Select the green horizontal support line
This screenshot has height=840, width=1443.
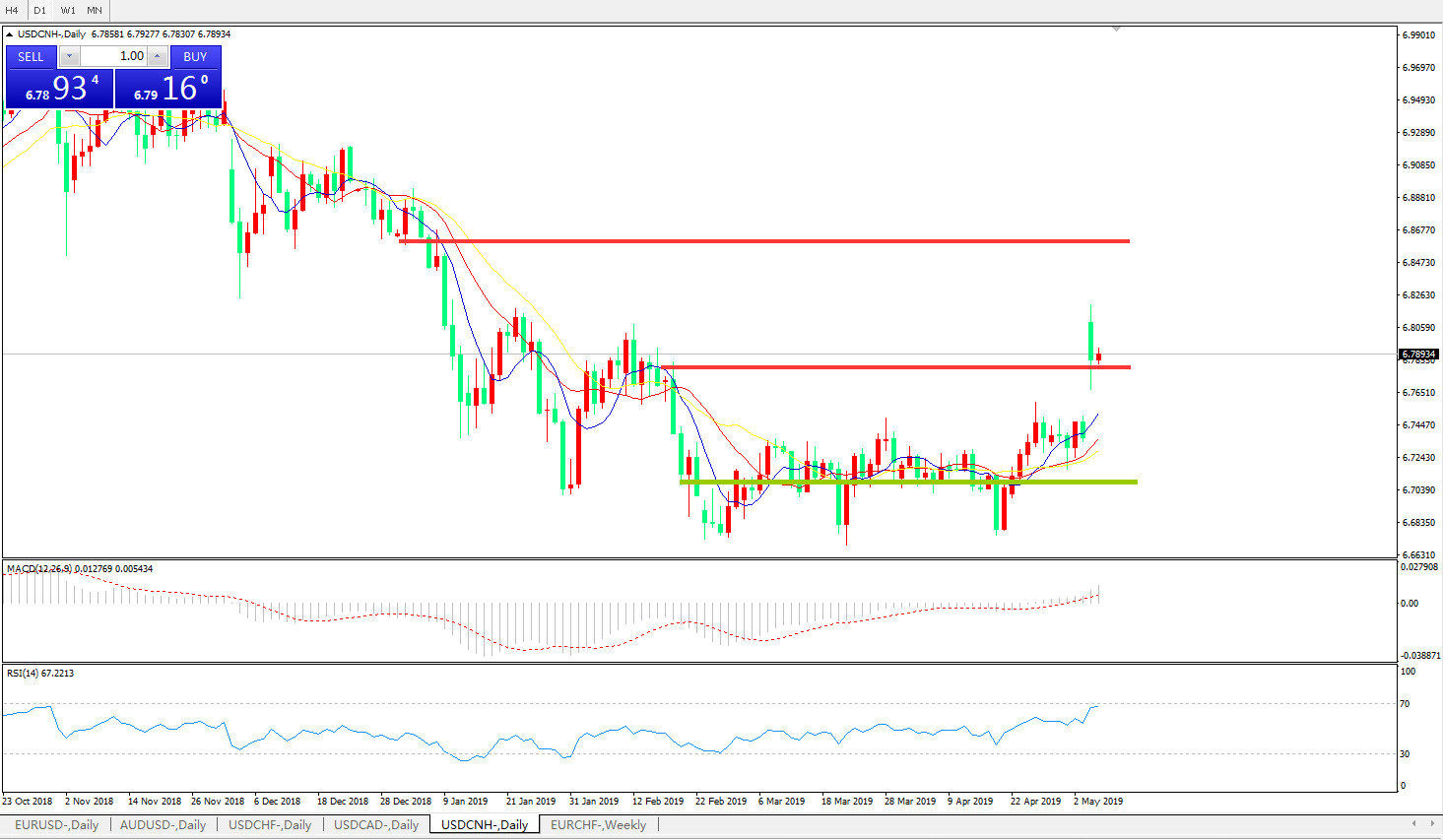[906, 482]
